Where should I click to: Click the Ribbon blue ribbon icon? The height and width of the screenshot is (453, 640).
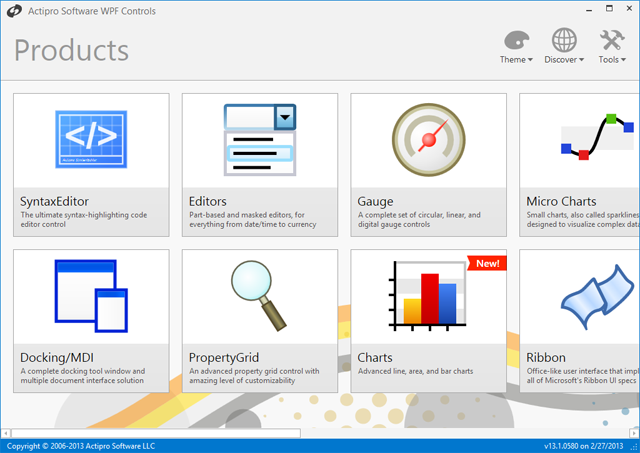pyautogui.click(x=598, y=296)
